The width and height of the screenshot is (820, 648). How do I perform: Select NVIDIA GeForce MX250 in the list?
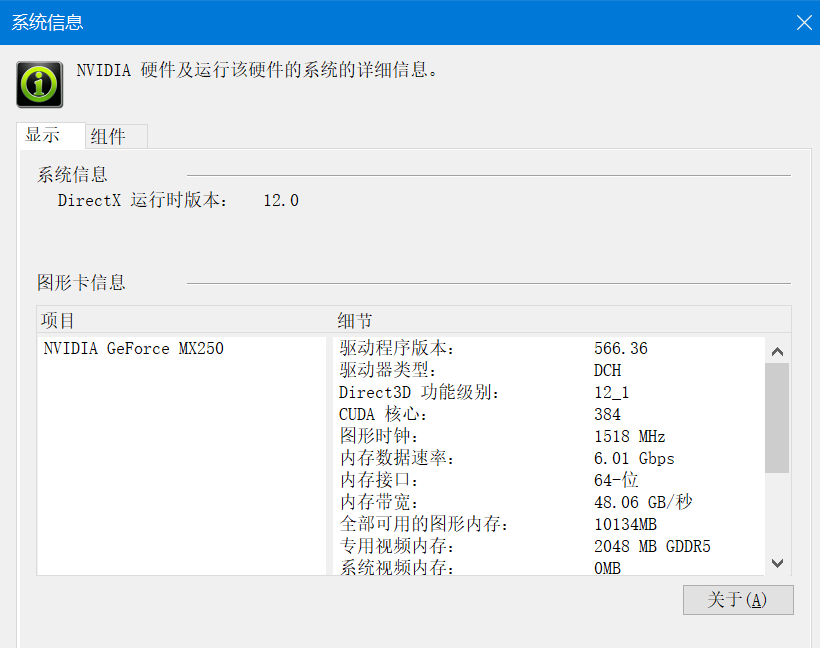pyautogui.click(x=133, y=348)
